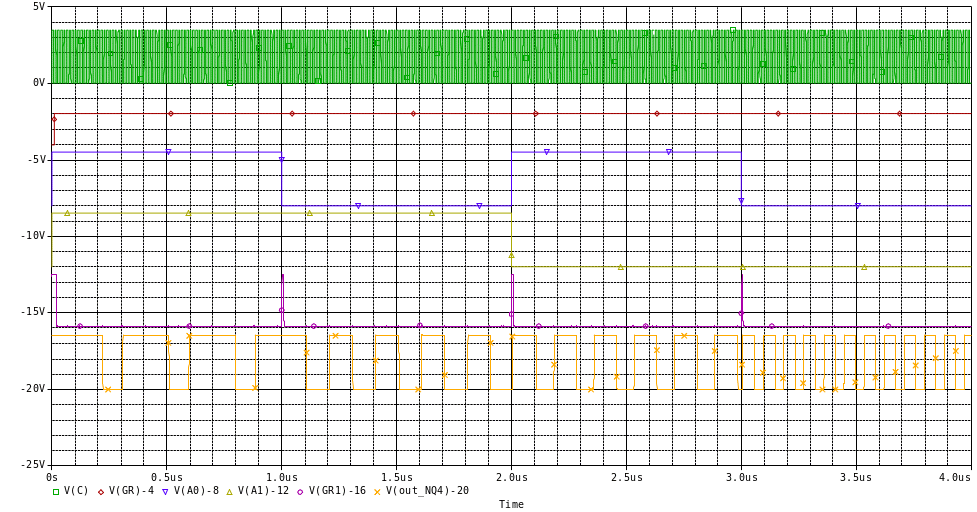Select the V(CR1)-16 trace name in legend
The height and width of the screenshot is (512, 977).
[x=334, y=491]
